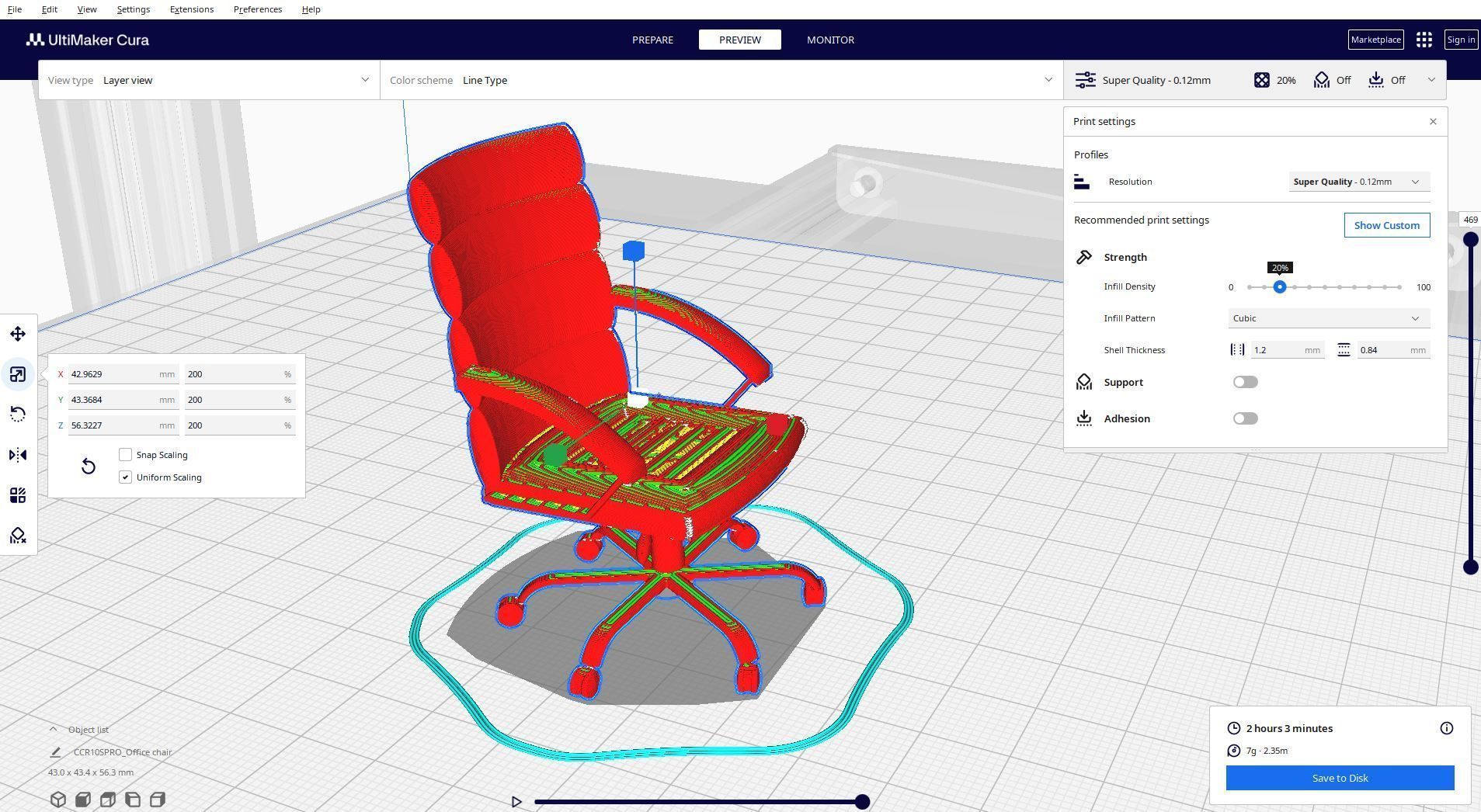Screen dimensions: 1481x812
Task: Click the X dimension mm field
Action: (123, 374)
